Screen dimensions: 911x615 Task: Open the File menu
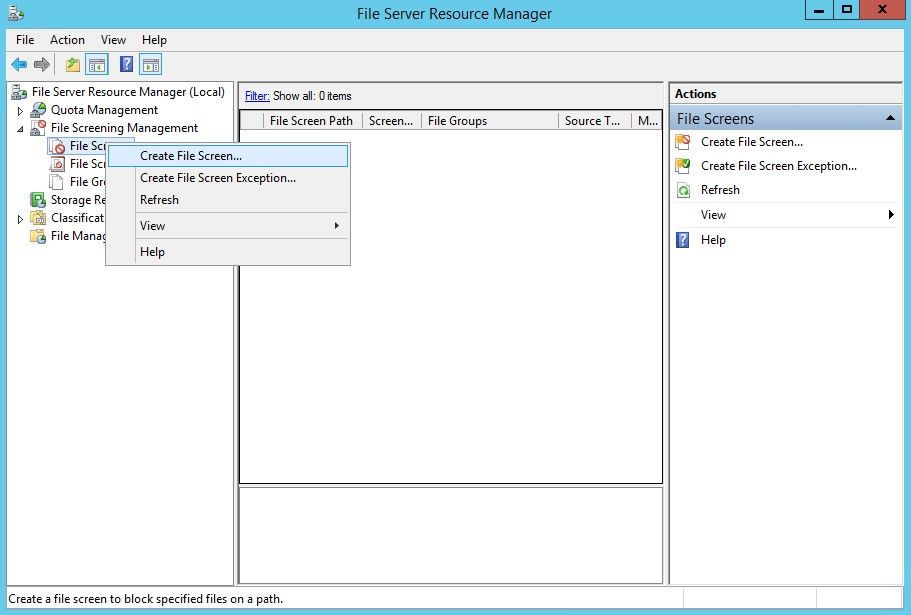(x=25, y=39)
